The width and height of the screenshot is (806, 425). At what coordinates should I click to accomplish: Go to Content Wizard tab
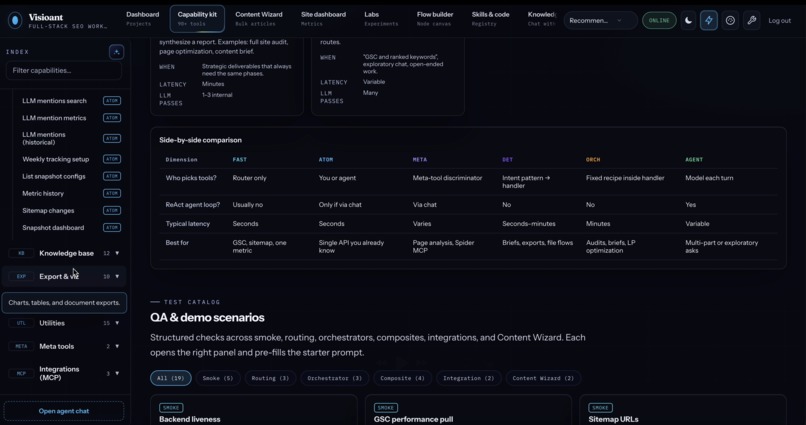point(259,19)
